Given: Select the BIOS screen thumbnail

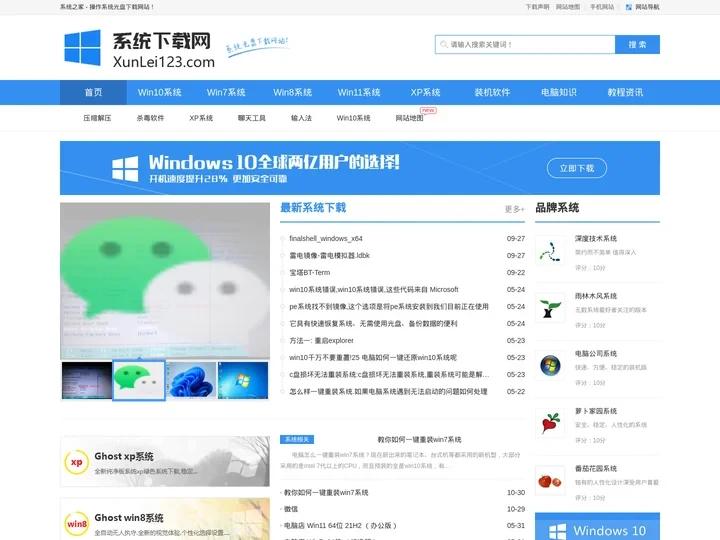Looking at the screenshot, I should (x=87, y=380).
